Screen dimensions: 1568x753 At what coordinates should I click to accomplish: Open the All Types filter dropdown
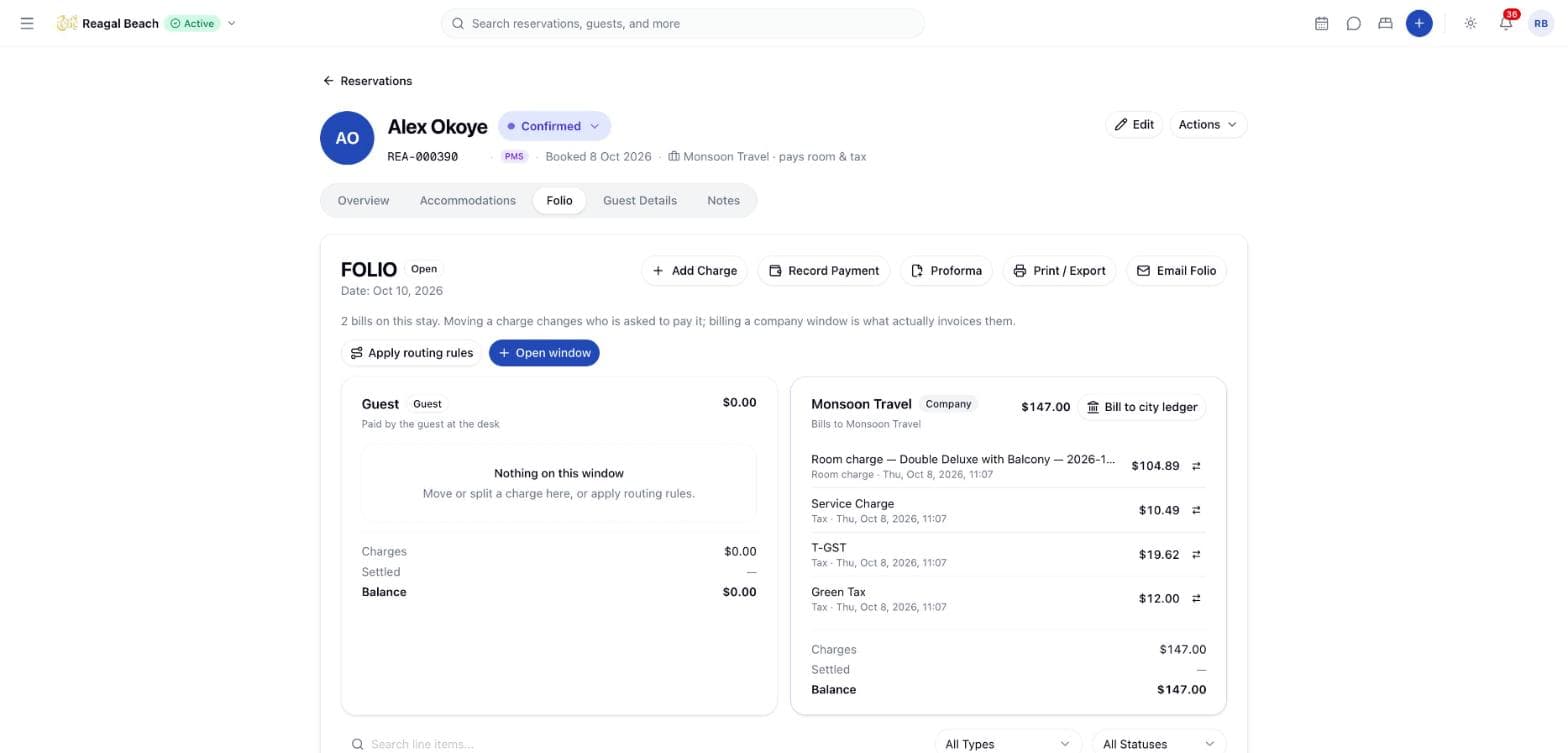(x=1008, y=743)
